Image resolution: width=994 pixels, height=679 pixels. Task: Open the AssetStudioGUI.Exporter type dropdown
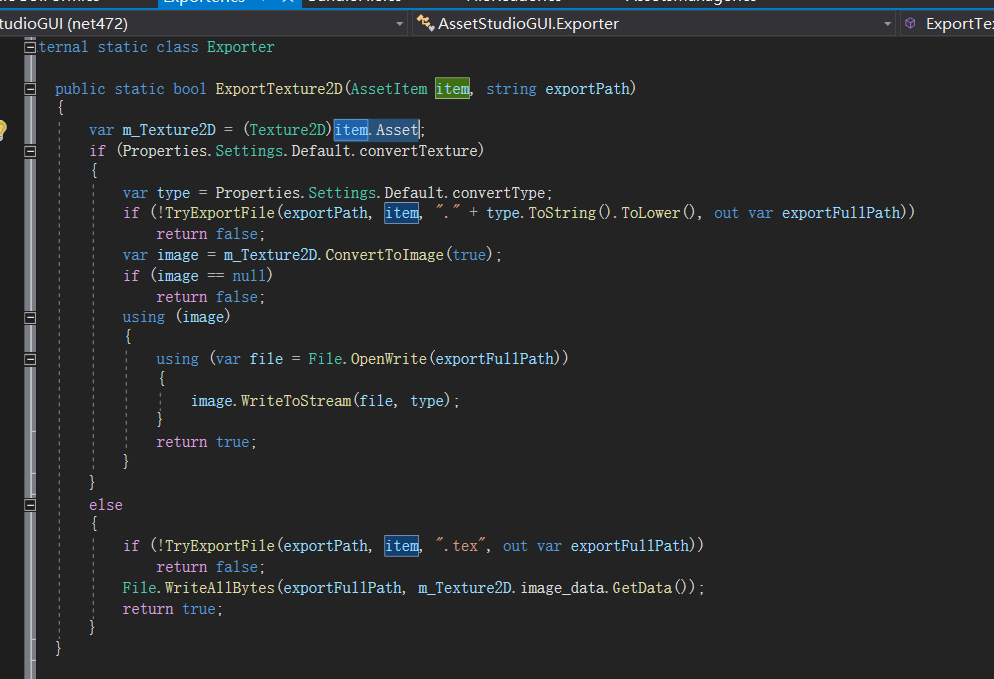tap(887, 23)
